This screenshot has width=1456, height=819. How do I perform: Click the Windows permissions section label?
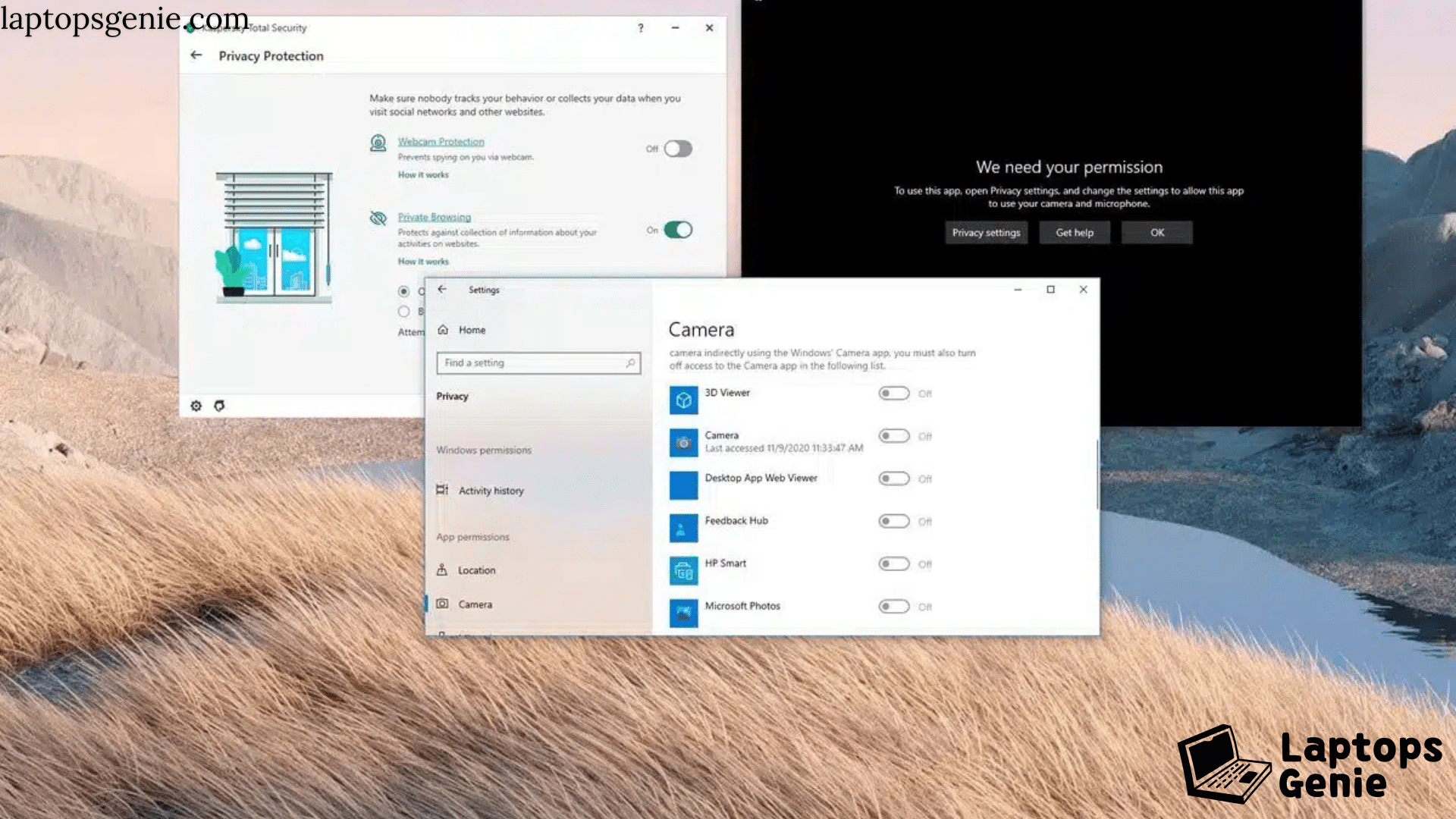click(484, 450)
